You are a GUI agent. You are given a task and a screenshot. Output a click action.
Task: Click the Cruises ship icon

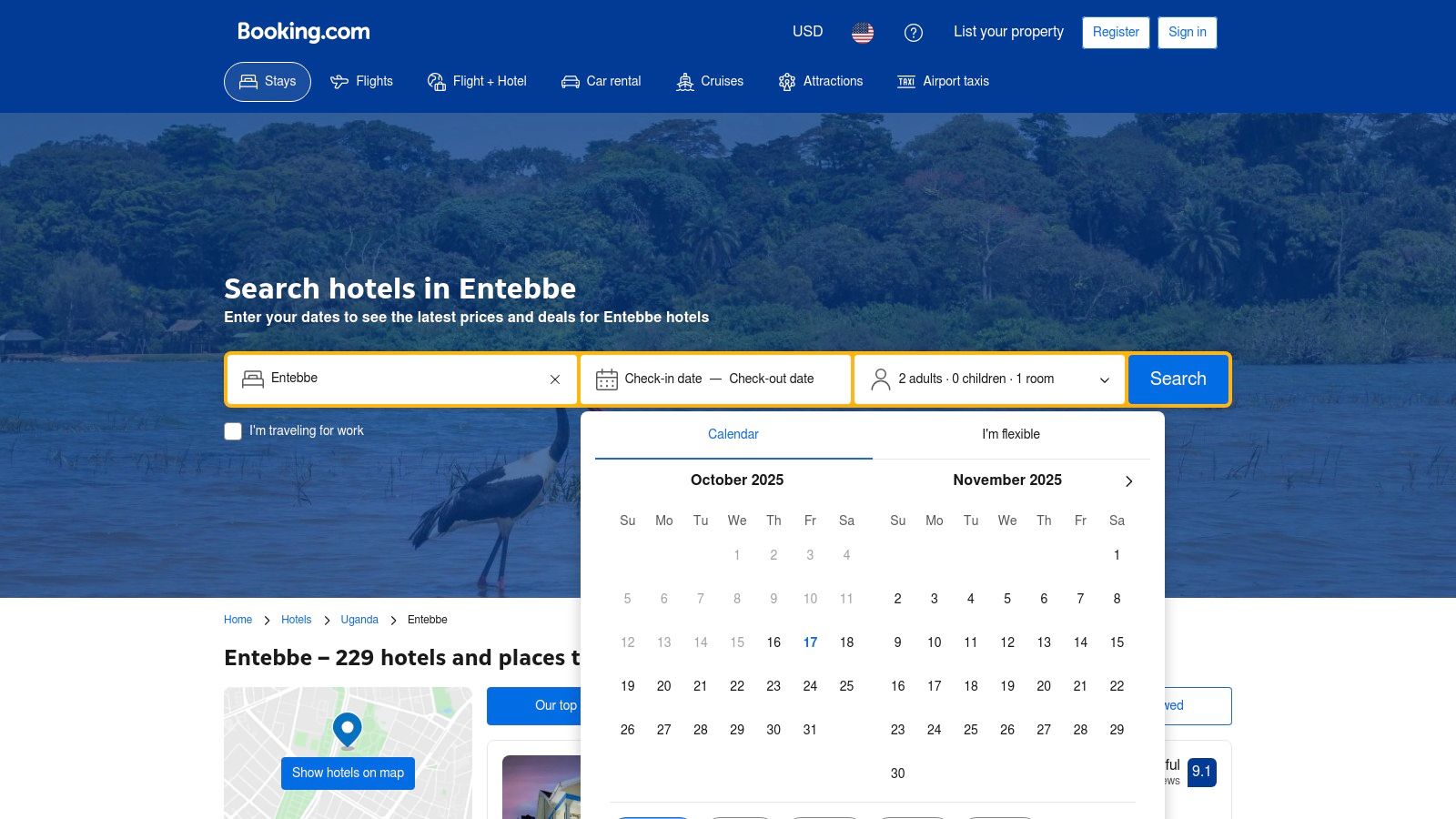685,81
